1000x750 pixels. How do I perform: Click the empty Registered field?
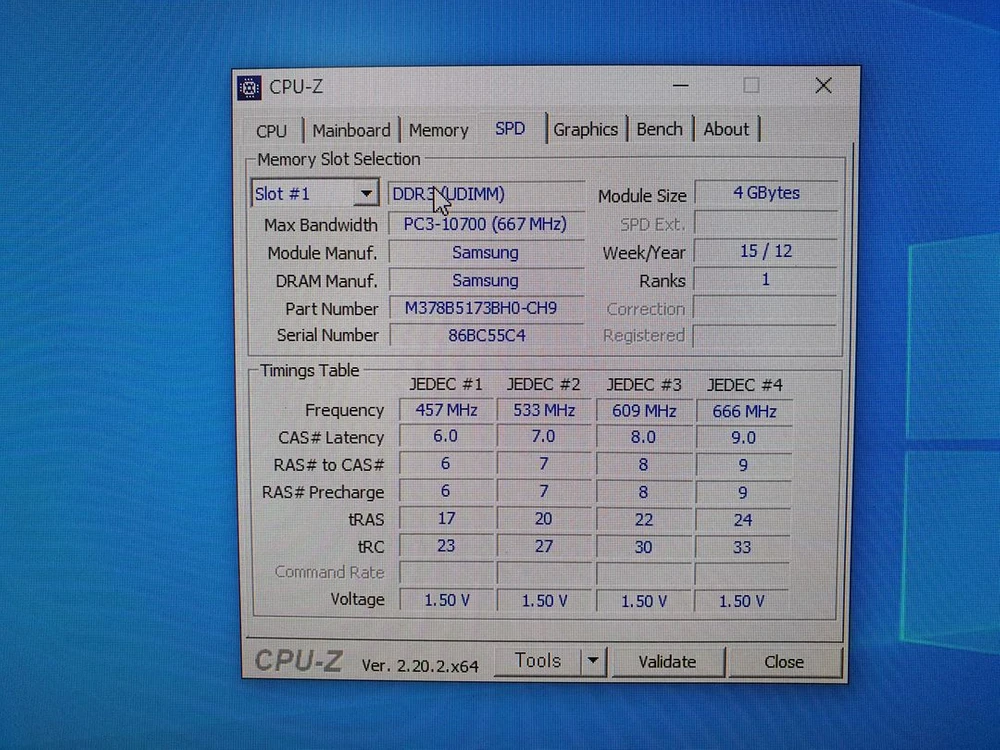click(764, 335)
